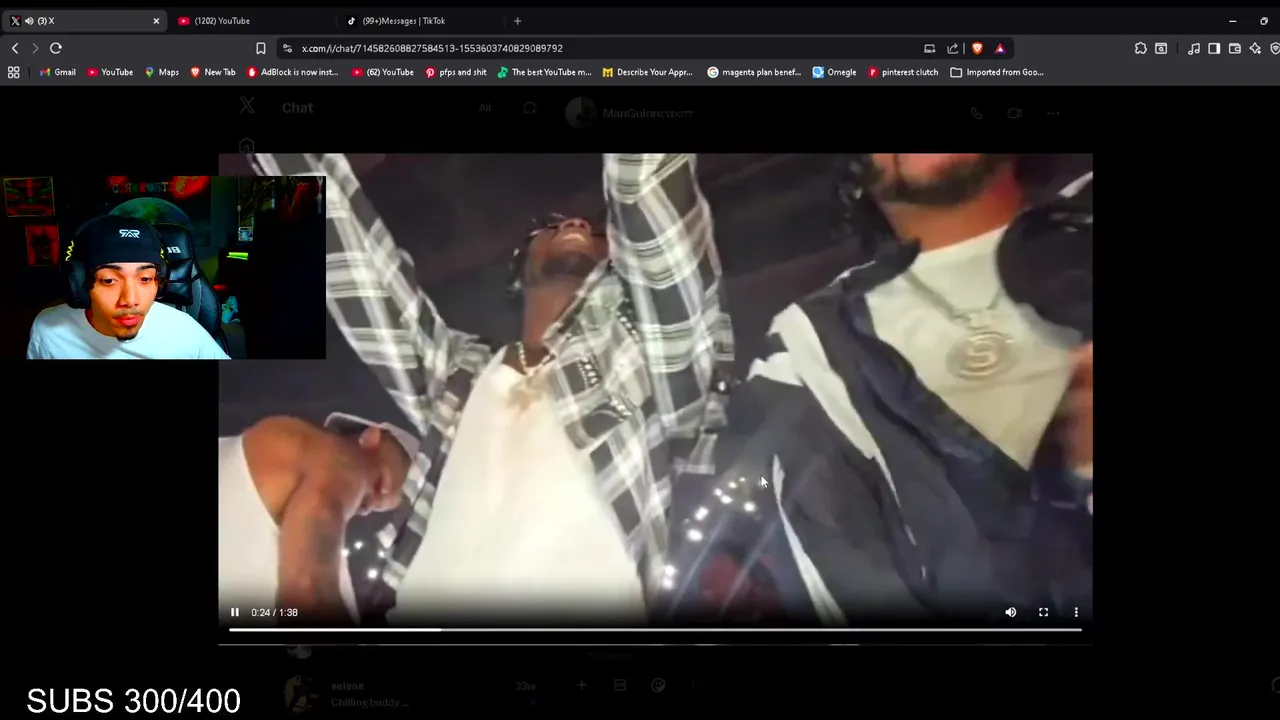This screenshot has height=720, width=1280.
Task: Open the New Tab bookmark
Action: [212, 72]
